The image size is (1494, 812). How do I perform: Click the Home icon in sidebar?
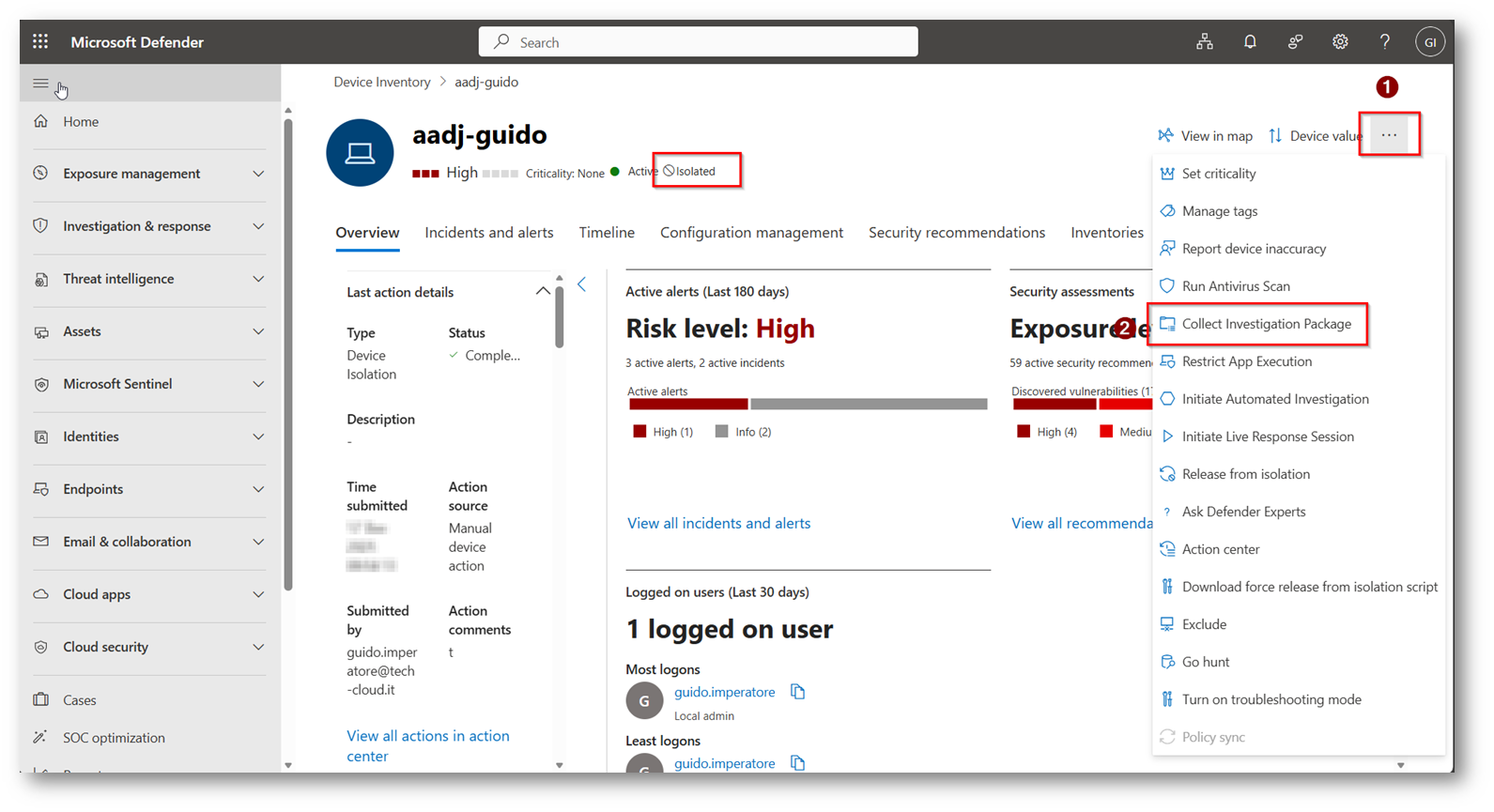pos(40,121)
